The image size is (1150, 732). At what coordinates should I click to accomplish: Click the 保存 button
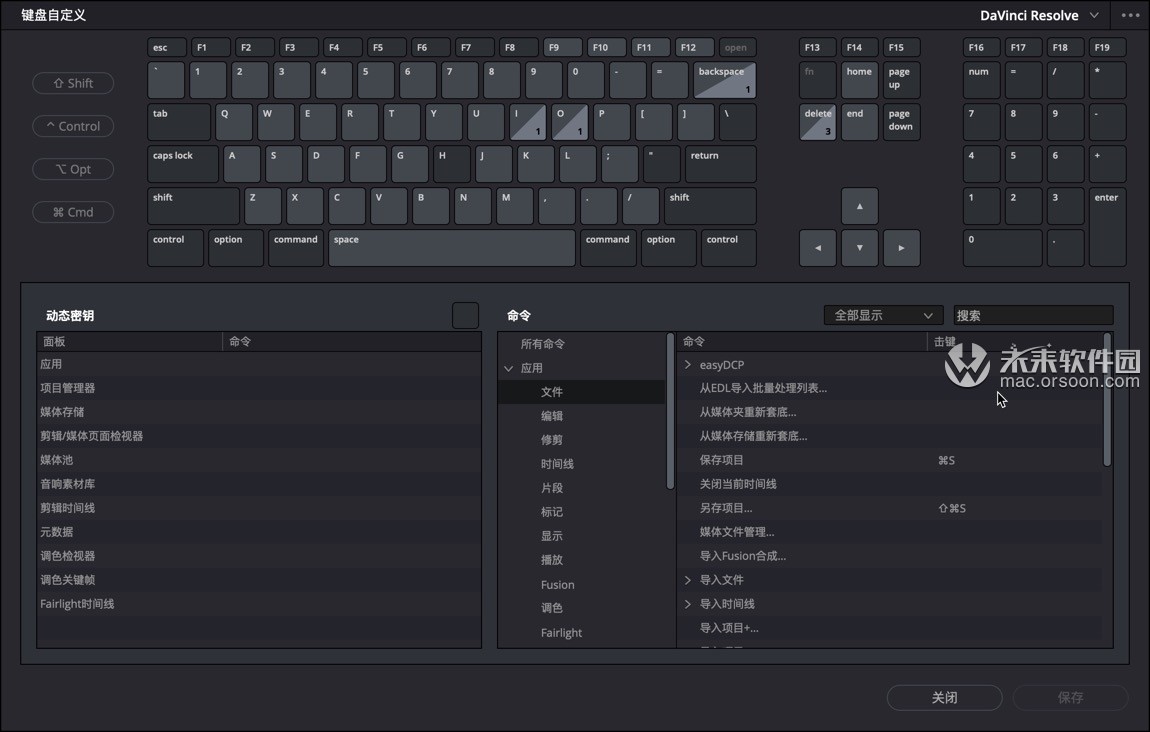(1070, 698)
